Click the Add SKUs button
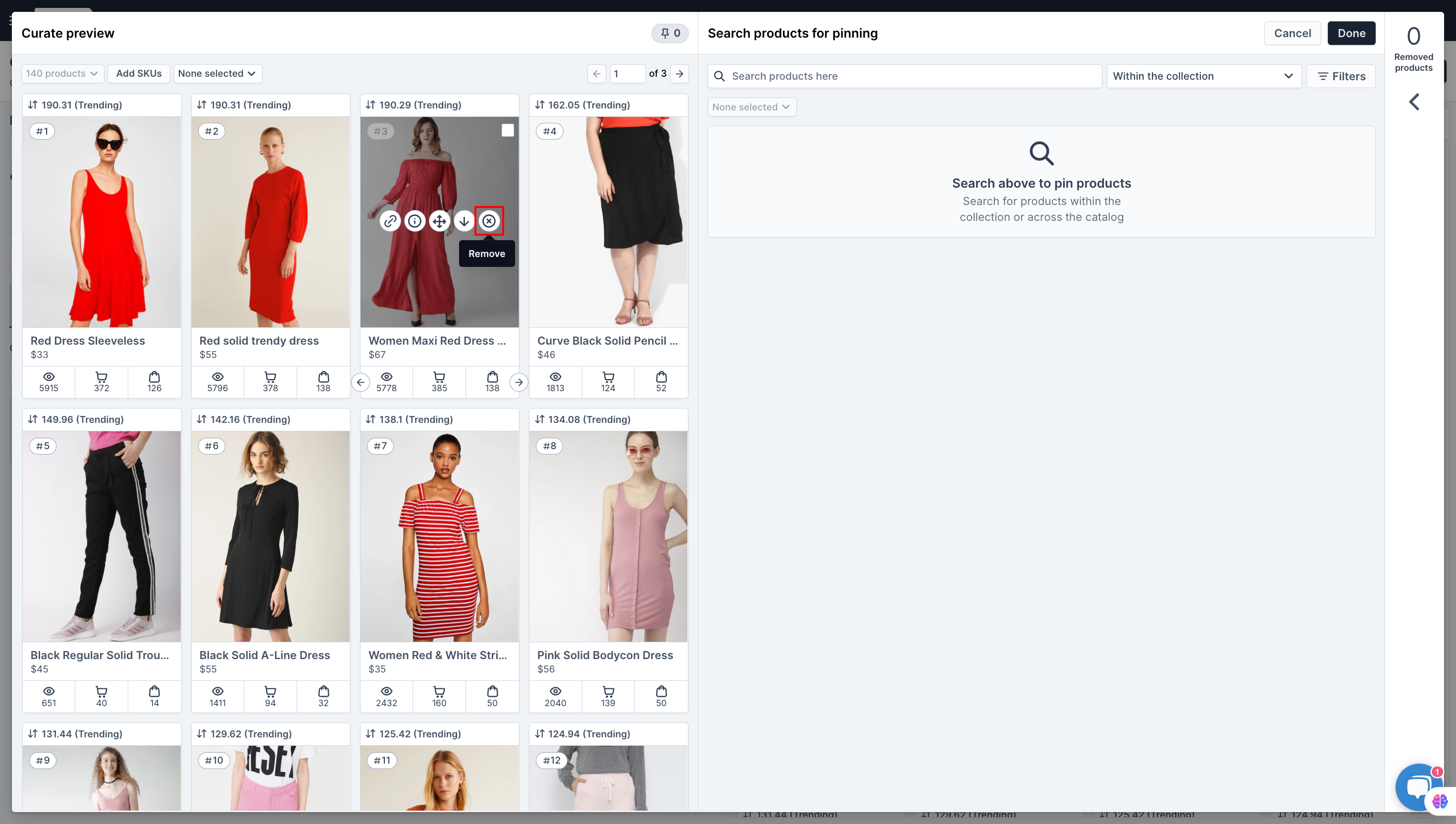This screenshot has width=1456, height=824. tap(139, 74)
